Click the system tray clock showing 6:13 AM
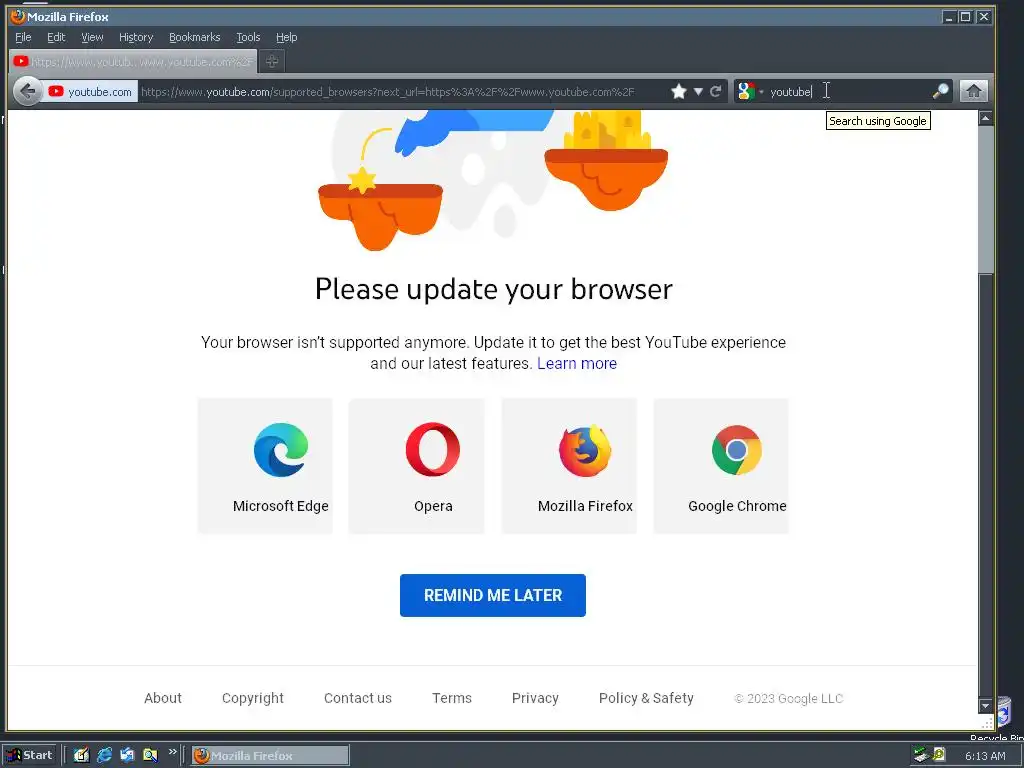 pyautogui.click(x=985, y=756)
